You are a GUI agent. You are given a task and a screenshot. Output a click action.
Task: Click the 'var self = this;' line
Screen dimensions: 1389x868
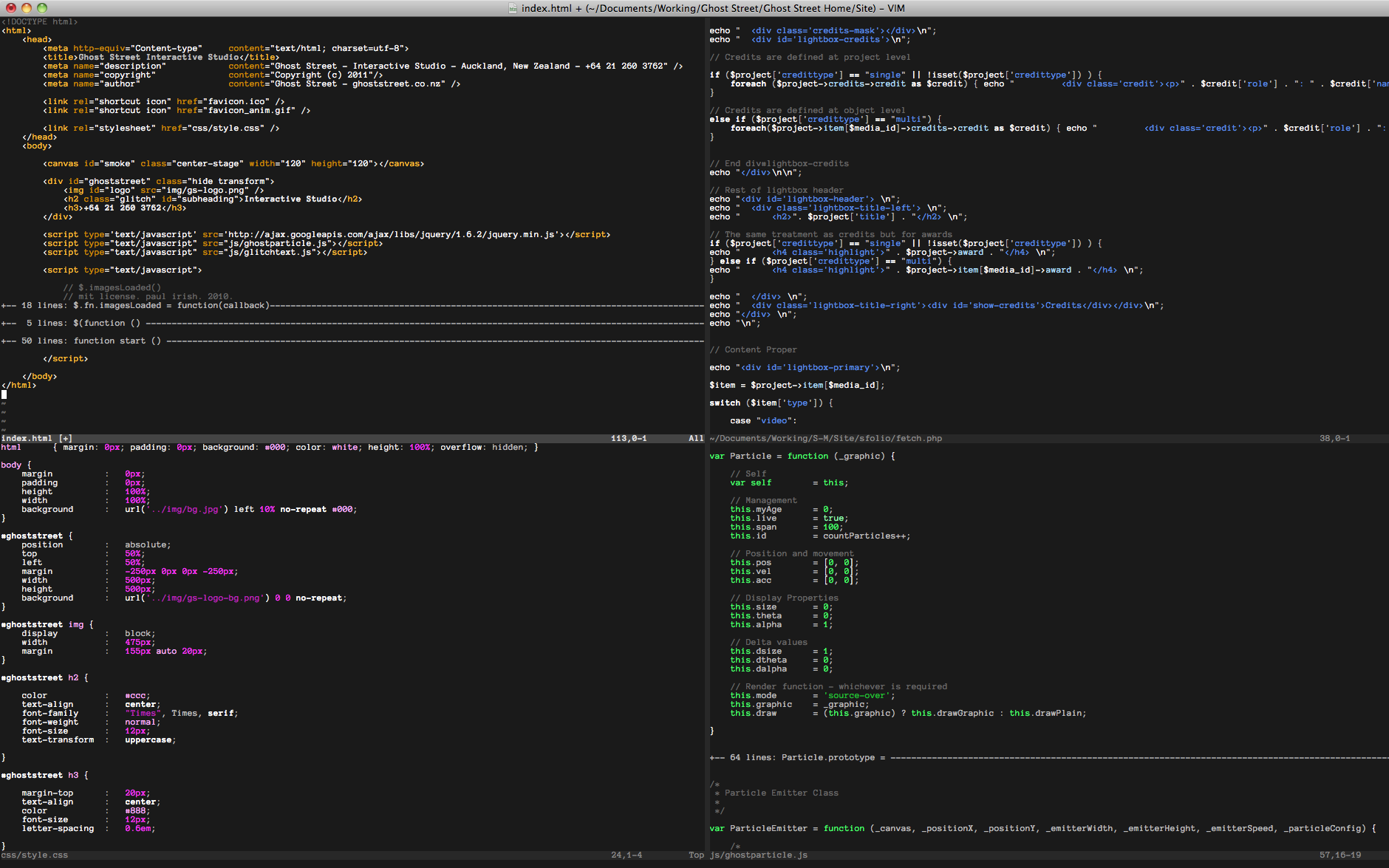790,482
